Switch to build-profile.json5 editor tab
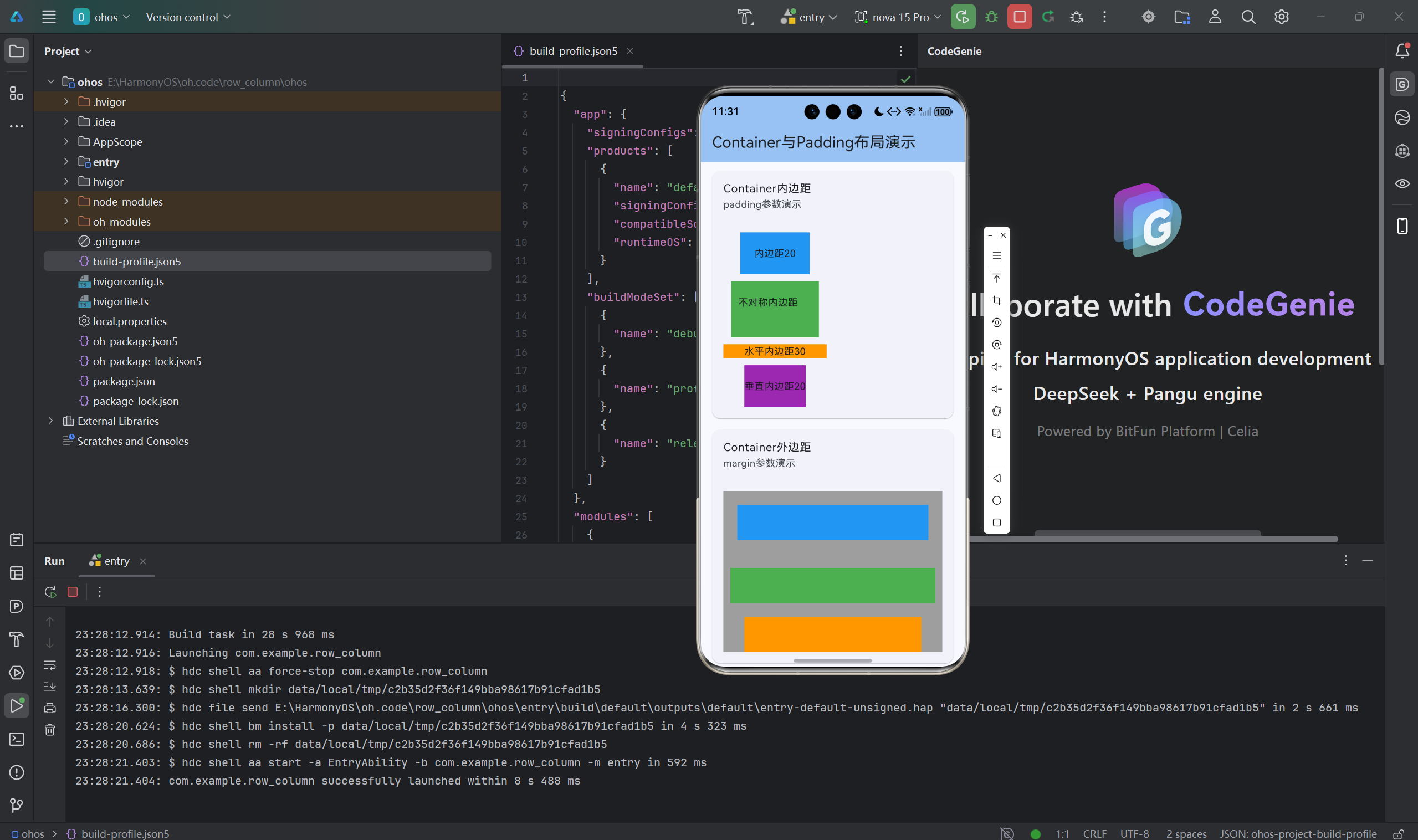The image size is (1418, 840). point(572,51)
